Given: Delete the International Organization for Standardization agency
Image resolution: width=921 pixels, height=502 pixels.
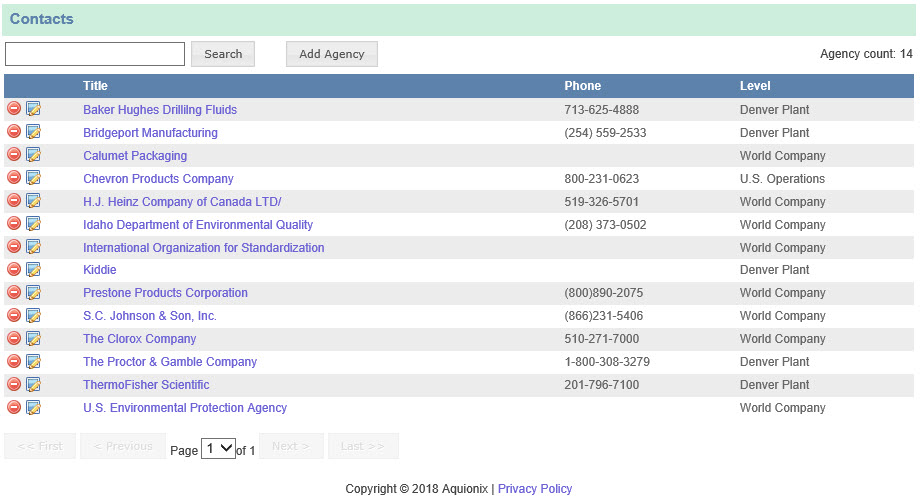Looking at the screenshot, I should pyautogui.click(x=14, y=246).
